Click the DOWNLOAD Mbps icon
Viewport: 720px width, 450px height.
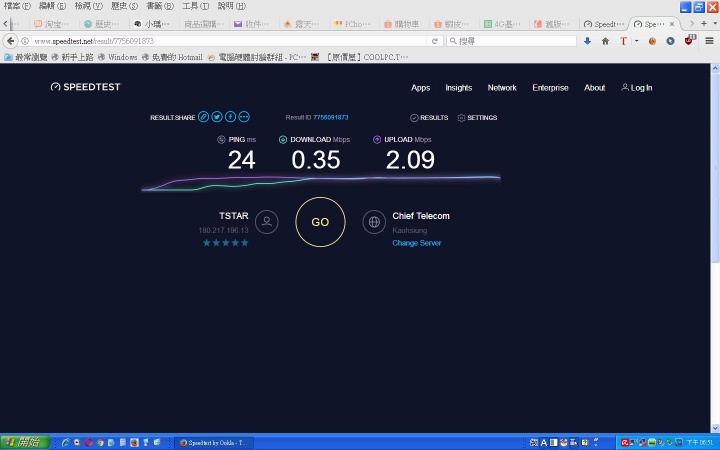pos(283,140)
